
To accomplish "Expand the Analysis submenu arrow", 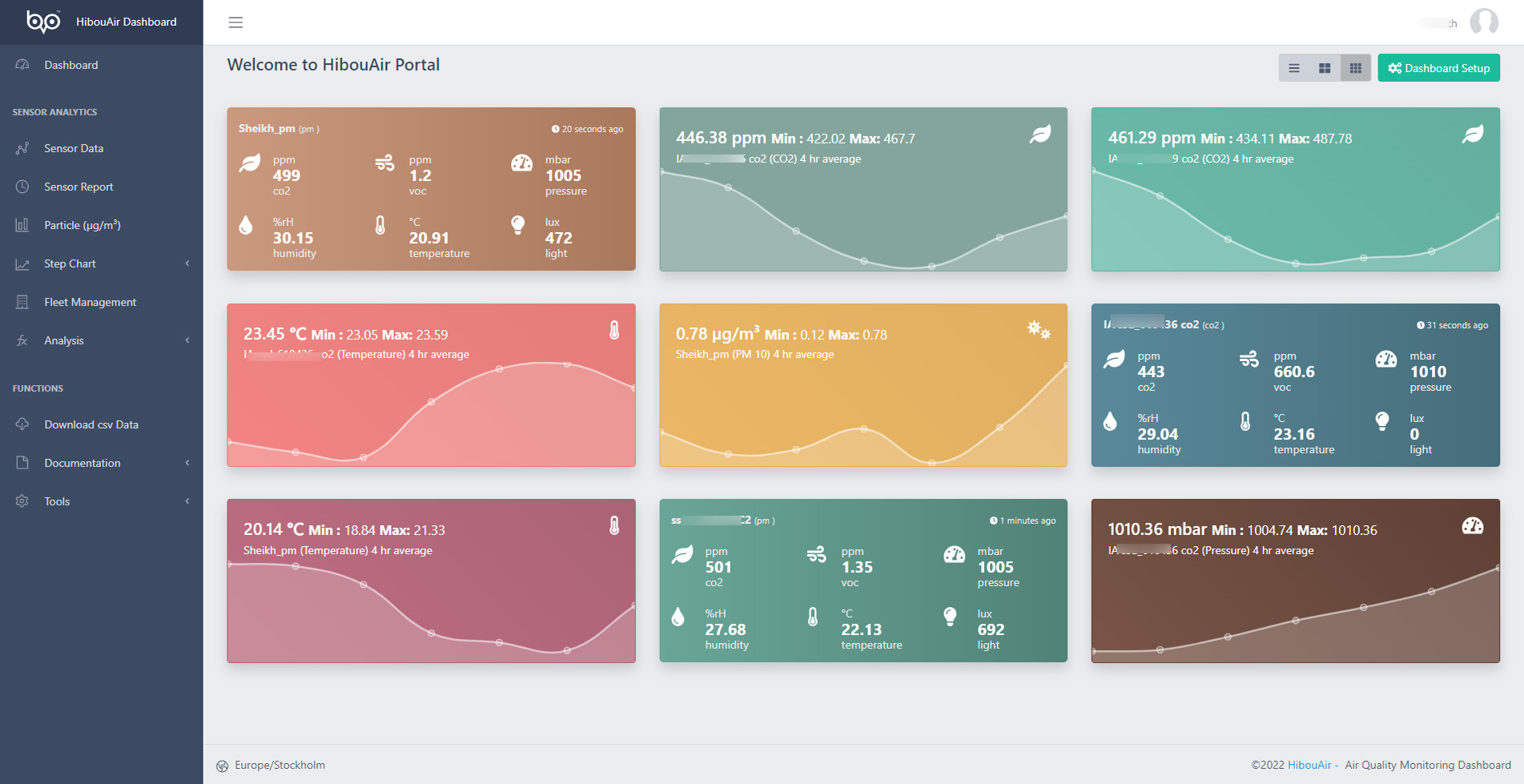I will pyautogui.click(x=187, y=340).
